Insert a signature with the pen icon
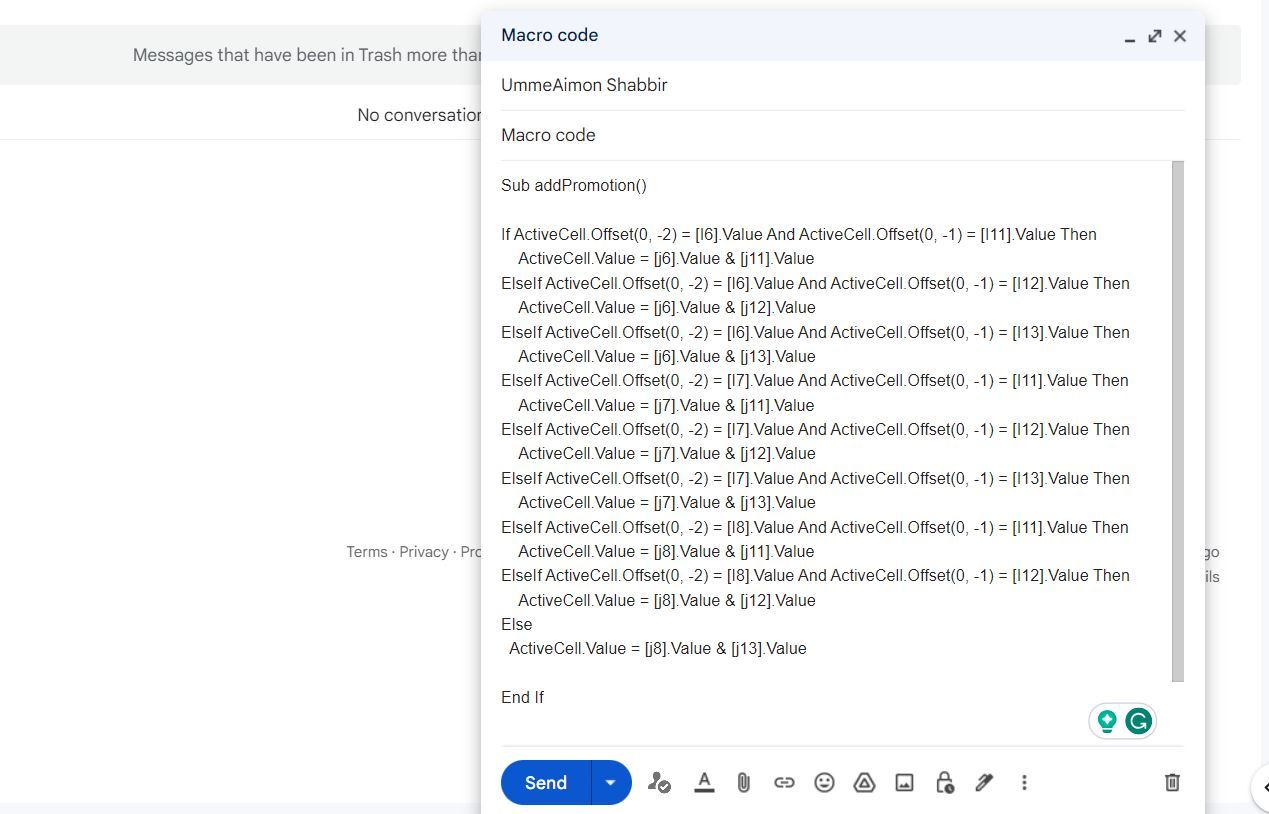Image resolution: width=1269 pixels, height=814 pixels. (x=983, y=782)
